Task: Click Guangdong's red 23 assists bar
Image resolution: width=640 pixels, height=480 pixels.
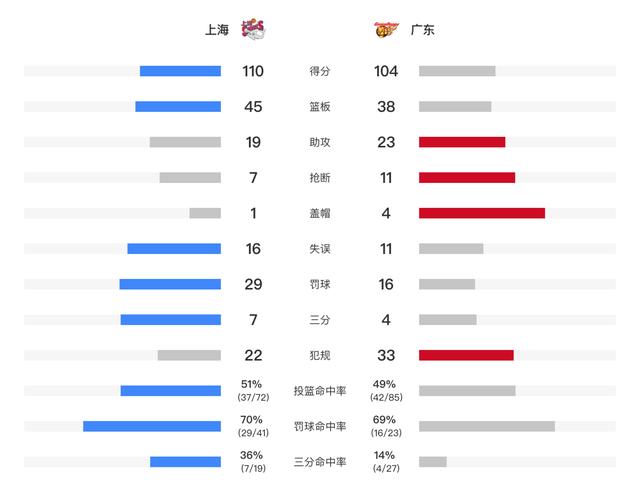Action: [x=462, y=142]
